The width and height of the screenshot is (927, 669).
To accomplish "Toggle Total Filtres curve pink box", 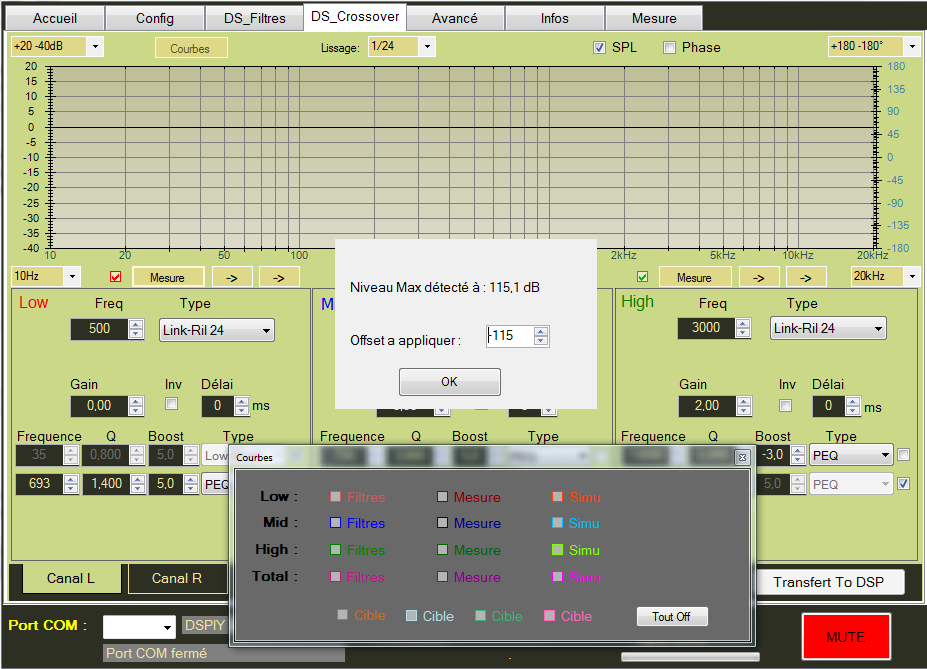I will [336, 577].
